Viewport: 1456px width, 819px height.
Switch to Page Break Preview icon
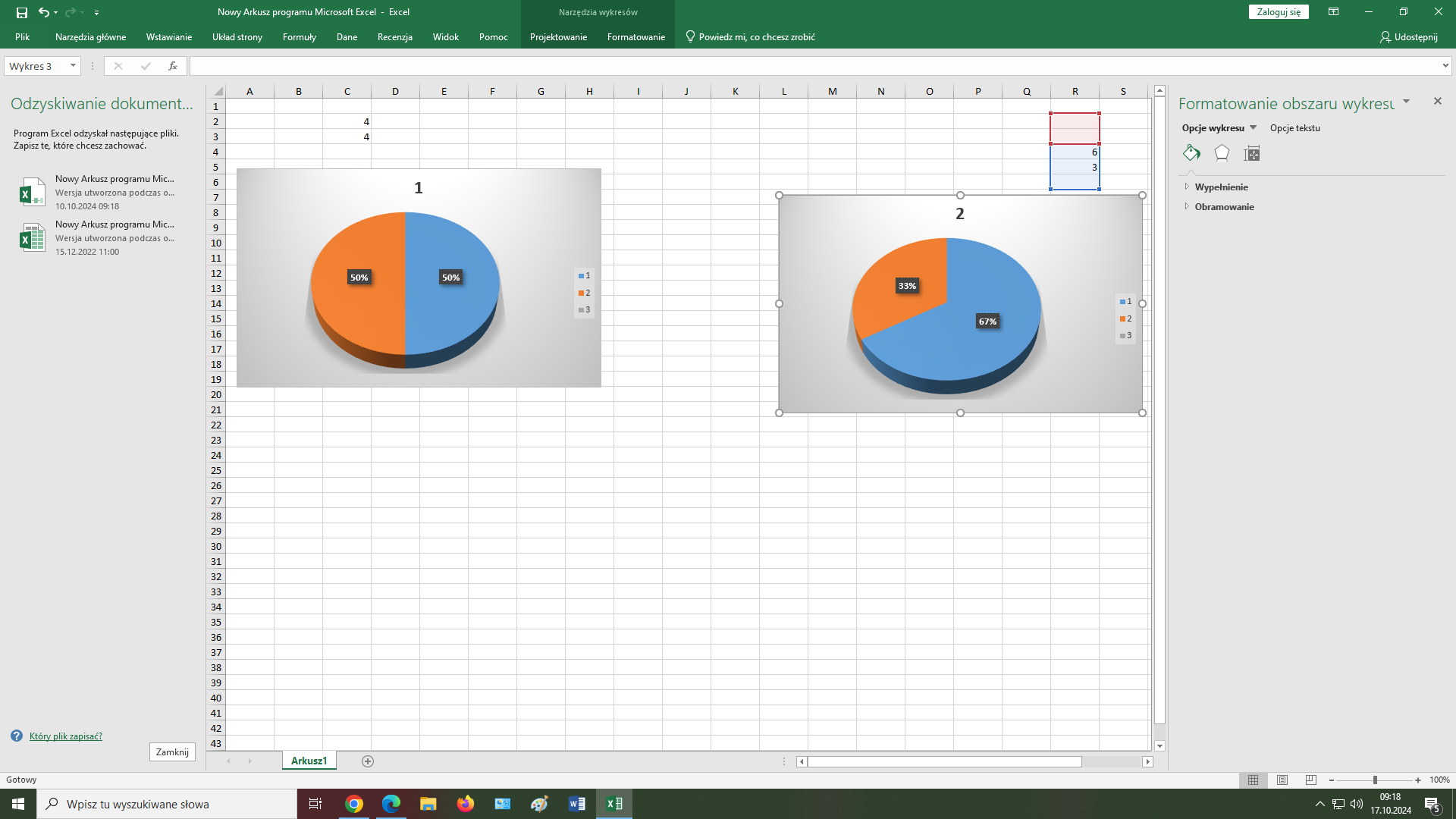pyautogui.click(x=1311, y=780)
